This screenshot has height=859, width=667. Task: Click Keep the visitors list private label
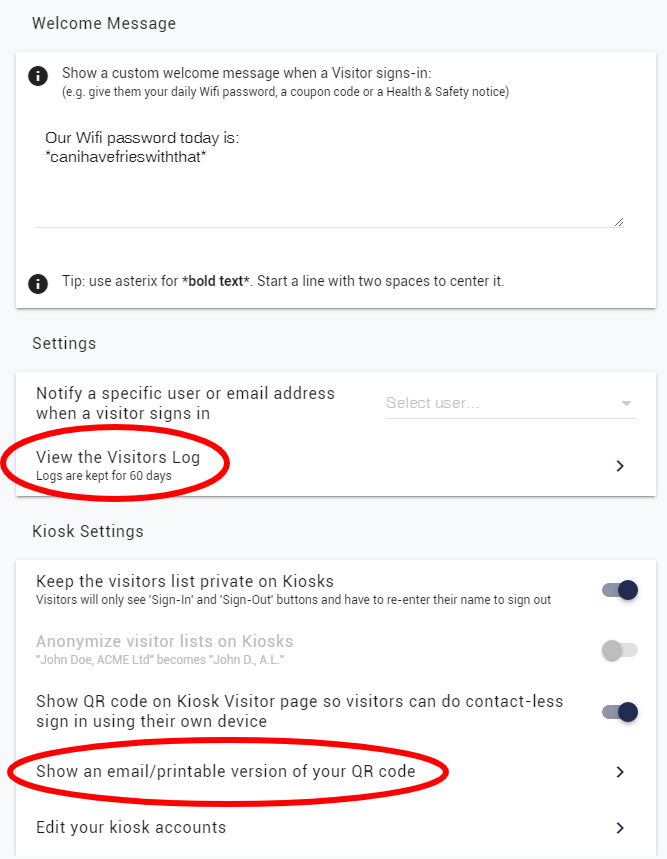(x=185, y=581)
